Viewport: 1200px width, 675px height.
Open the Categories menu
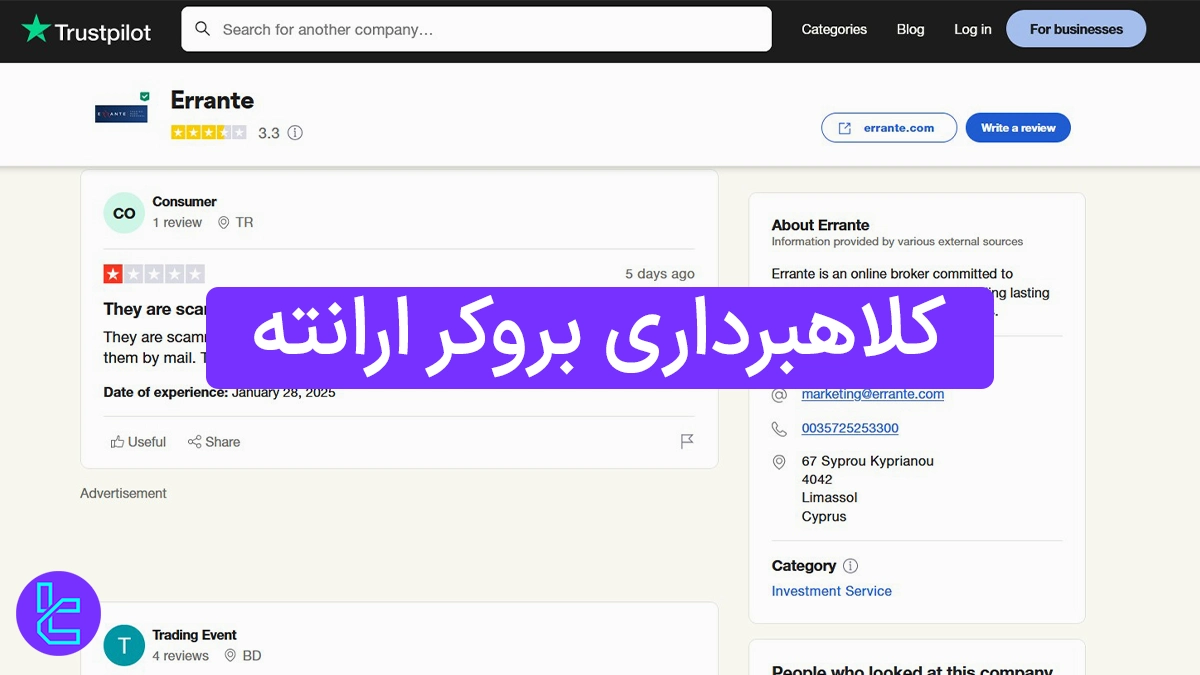pyautogui.click(x=834, y=29)
